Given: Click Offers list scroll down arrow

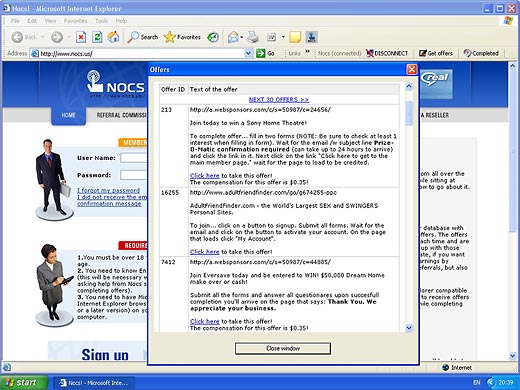Looking at the screenshot, I should tap(409, 328).
